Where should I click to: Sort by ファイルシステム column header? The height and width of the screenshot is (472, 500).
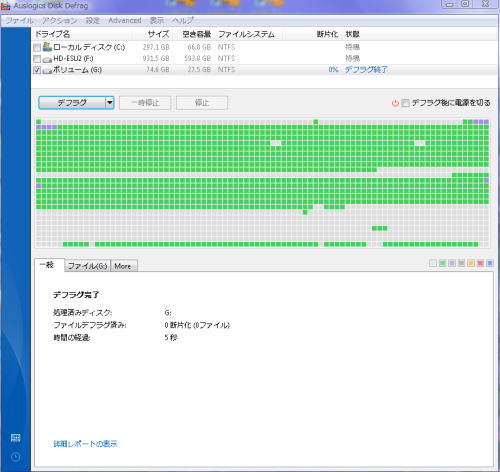[246, 34]
